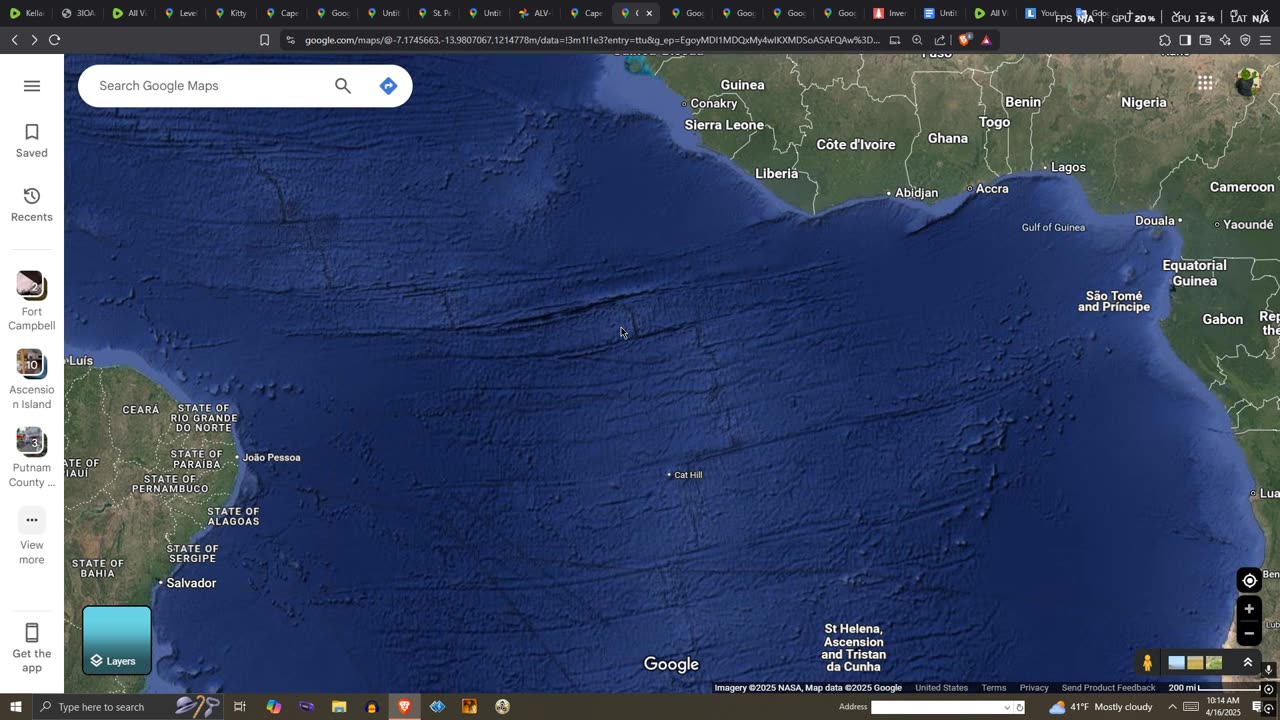Click the Pegman Street View icon
The height and width of the screenshot is (720, 1280).
pyautogui.click(x=1147, y=663)
